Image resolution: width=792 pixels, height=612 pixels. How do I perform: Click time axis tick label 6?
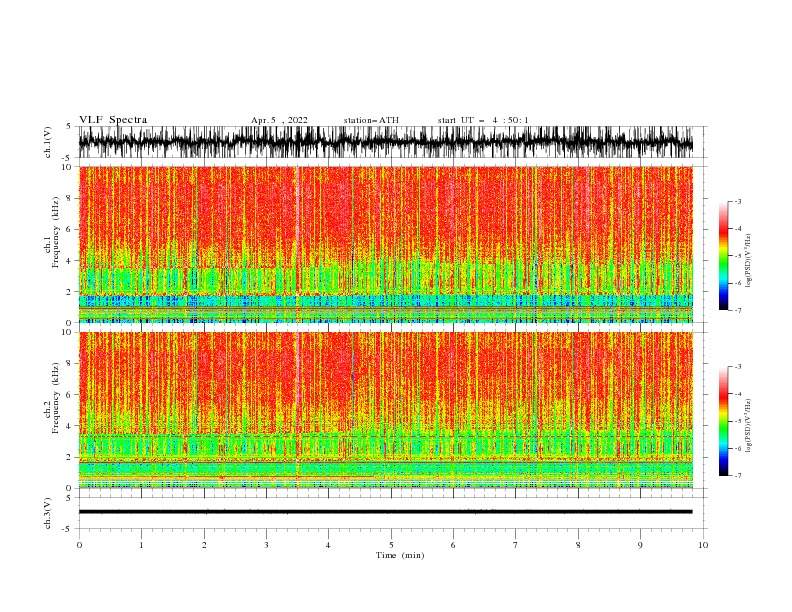(x=453, y=545)
